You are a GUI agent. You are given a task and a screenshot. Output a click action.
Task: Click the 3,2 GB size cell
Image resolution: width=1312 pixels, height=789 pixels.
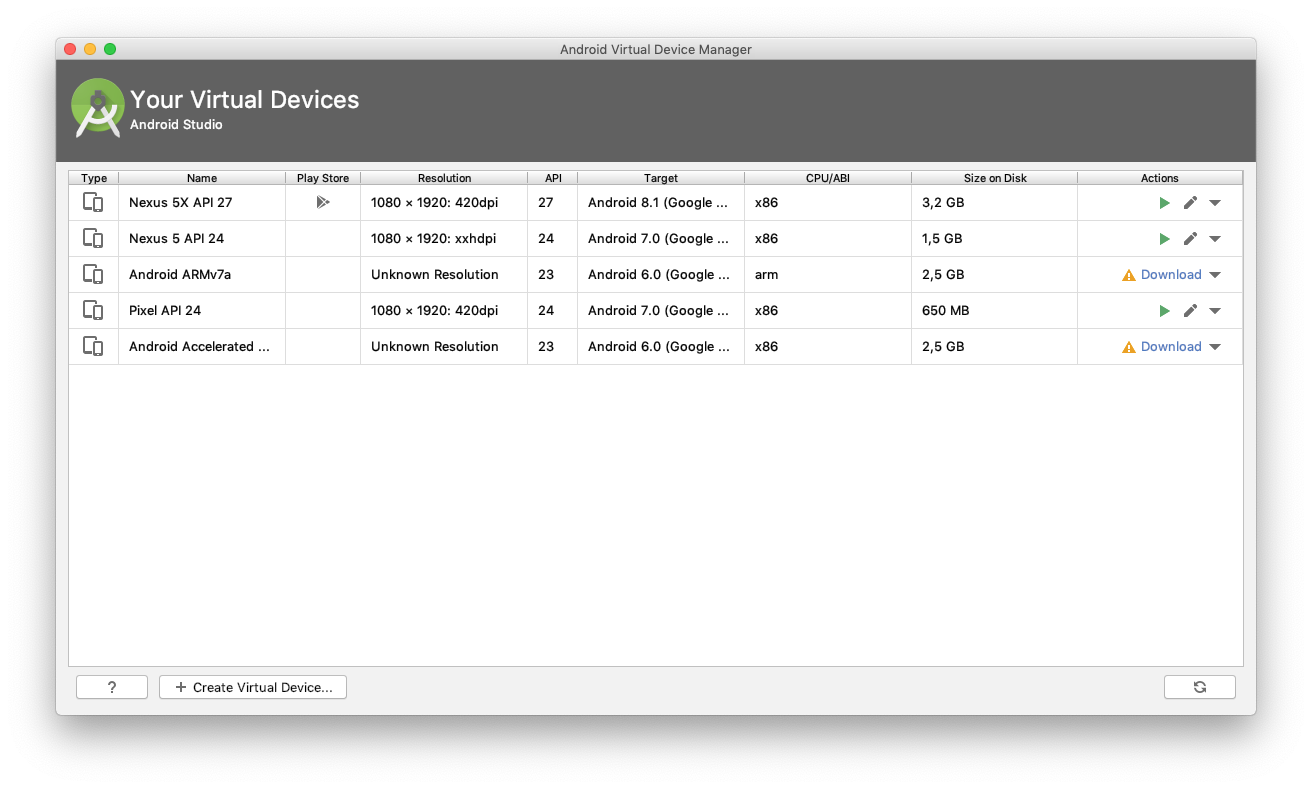pos(995,203)
